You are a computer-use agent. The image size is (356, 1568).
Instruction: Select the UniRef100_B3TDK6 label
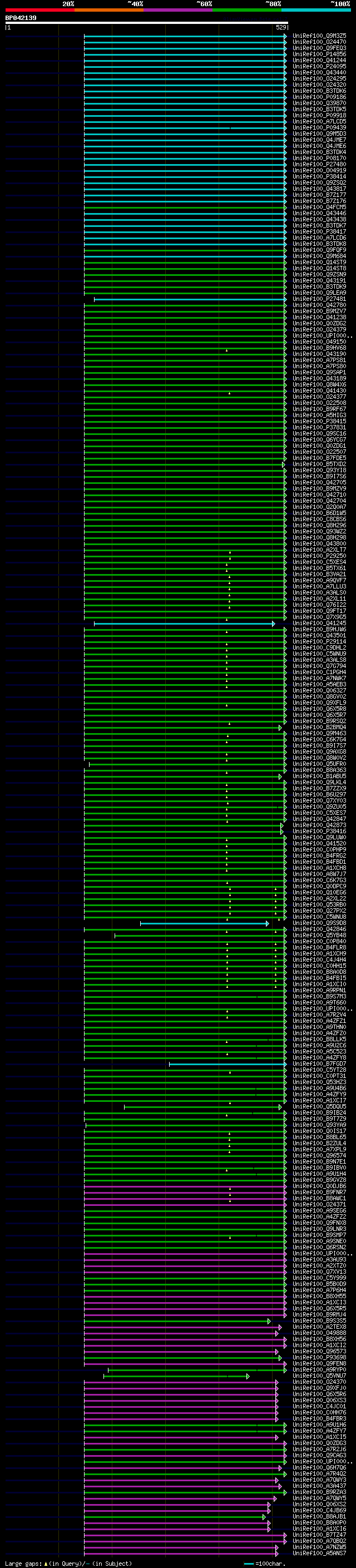(319, 91)
